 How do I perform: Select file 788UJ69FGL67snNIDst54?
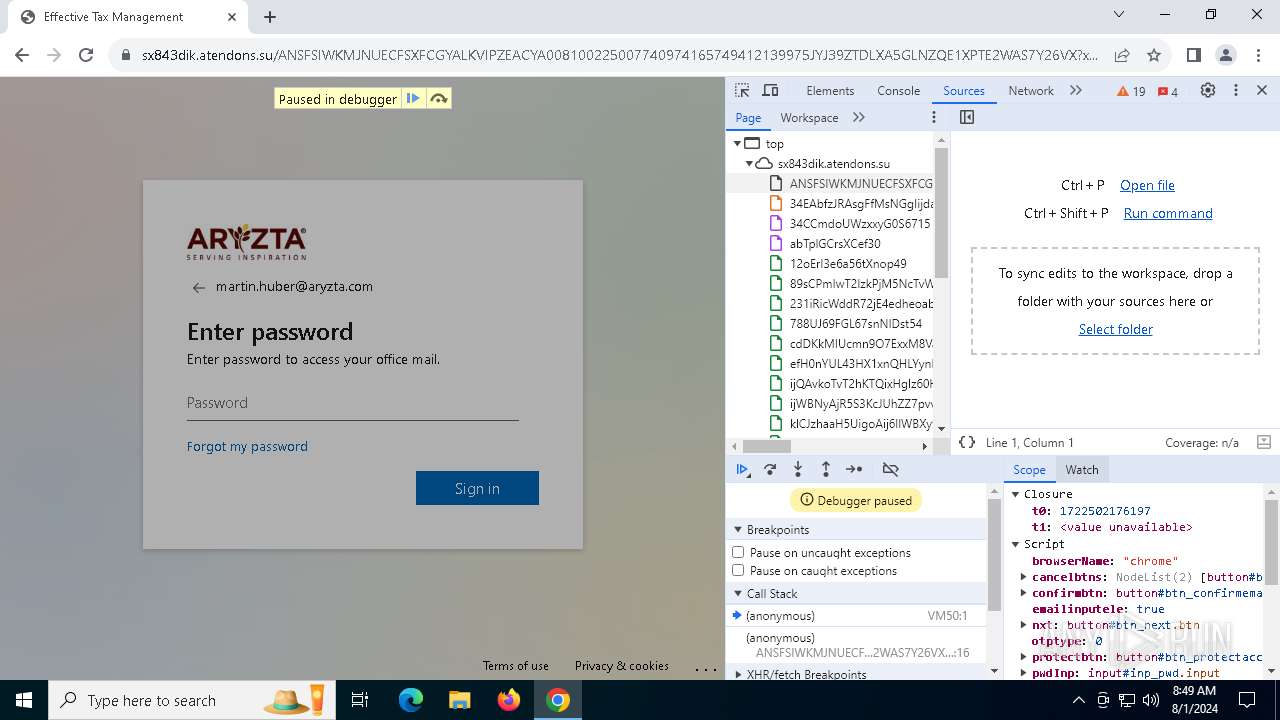(x=855, y=324)
